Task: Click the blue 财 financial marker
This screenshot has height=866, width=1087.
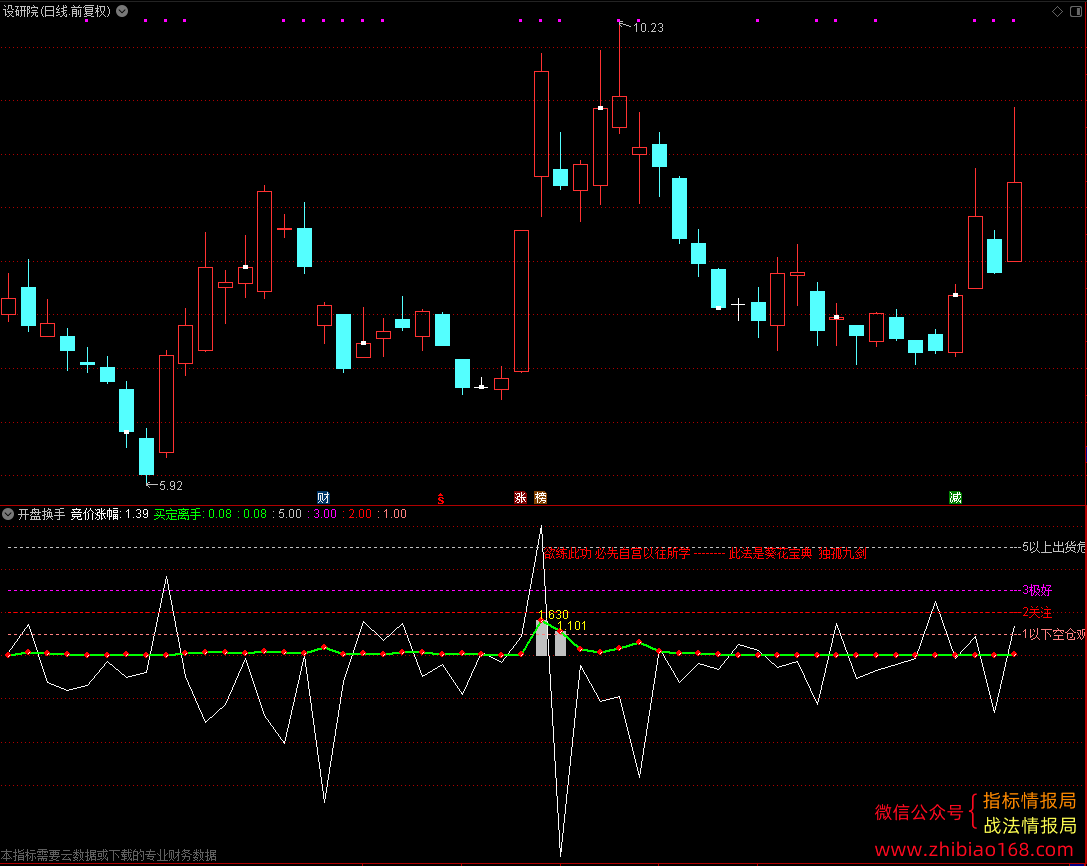Action: 323,498
